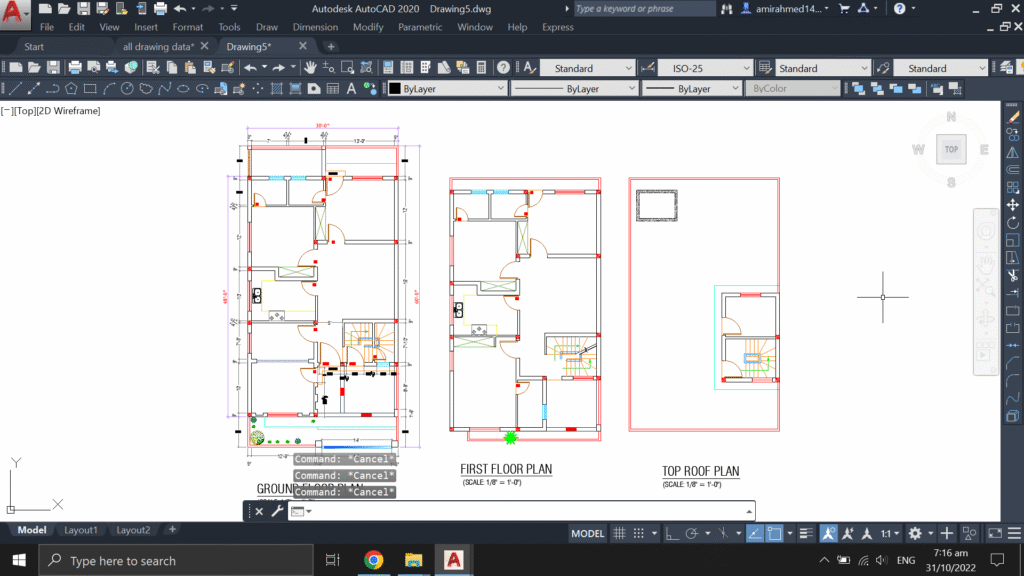Click the black color swatch in properties toolbar
1024x576 pixels.
coord(395,89)
